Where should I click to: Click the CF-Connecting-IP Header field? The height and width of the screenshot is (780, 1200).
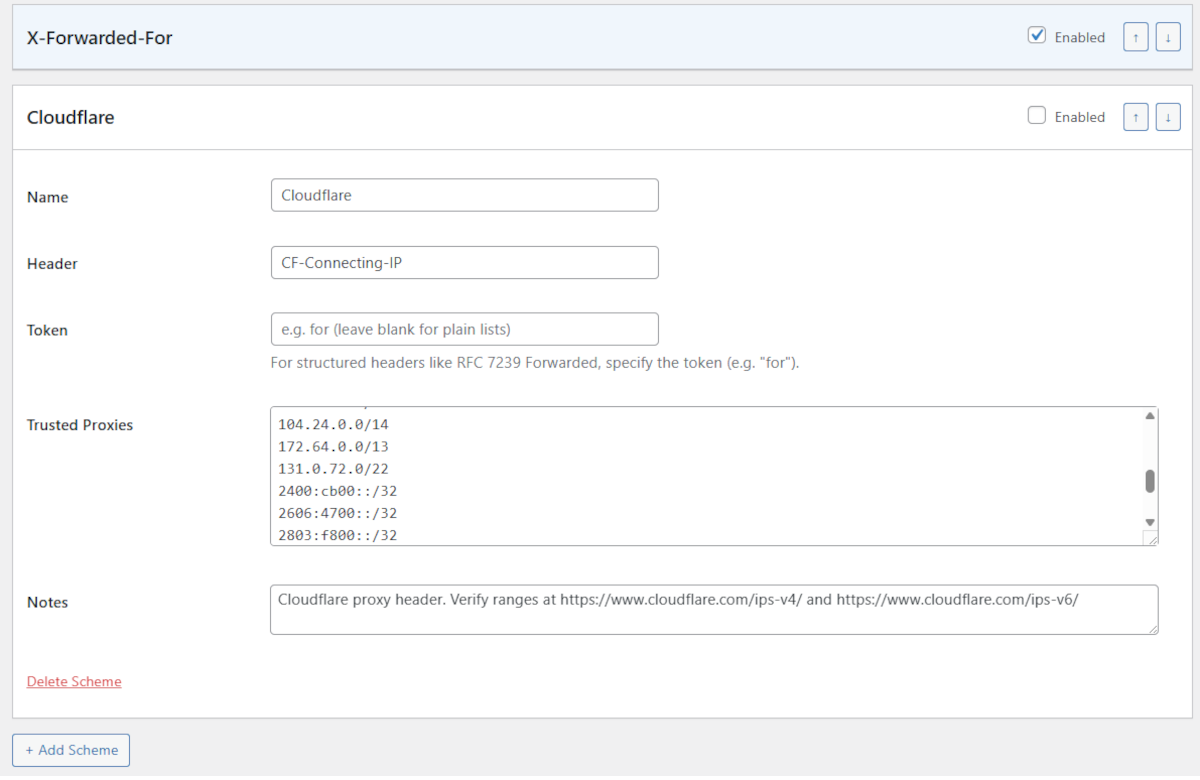point(464,262)
